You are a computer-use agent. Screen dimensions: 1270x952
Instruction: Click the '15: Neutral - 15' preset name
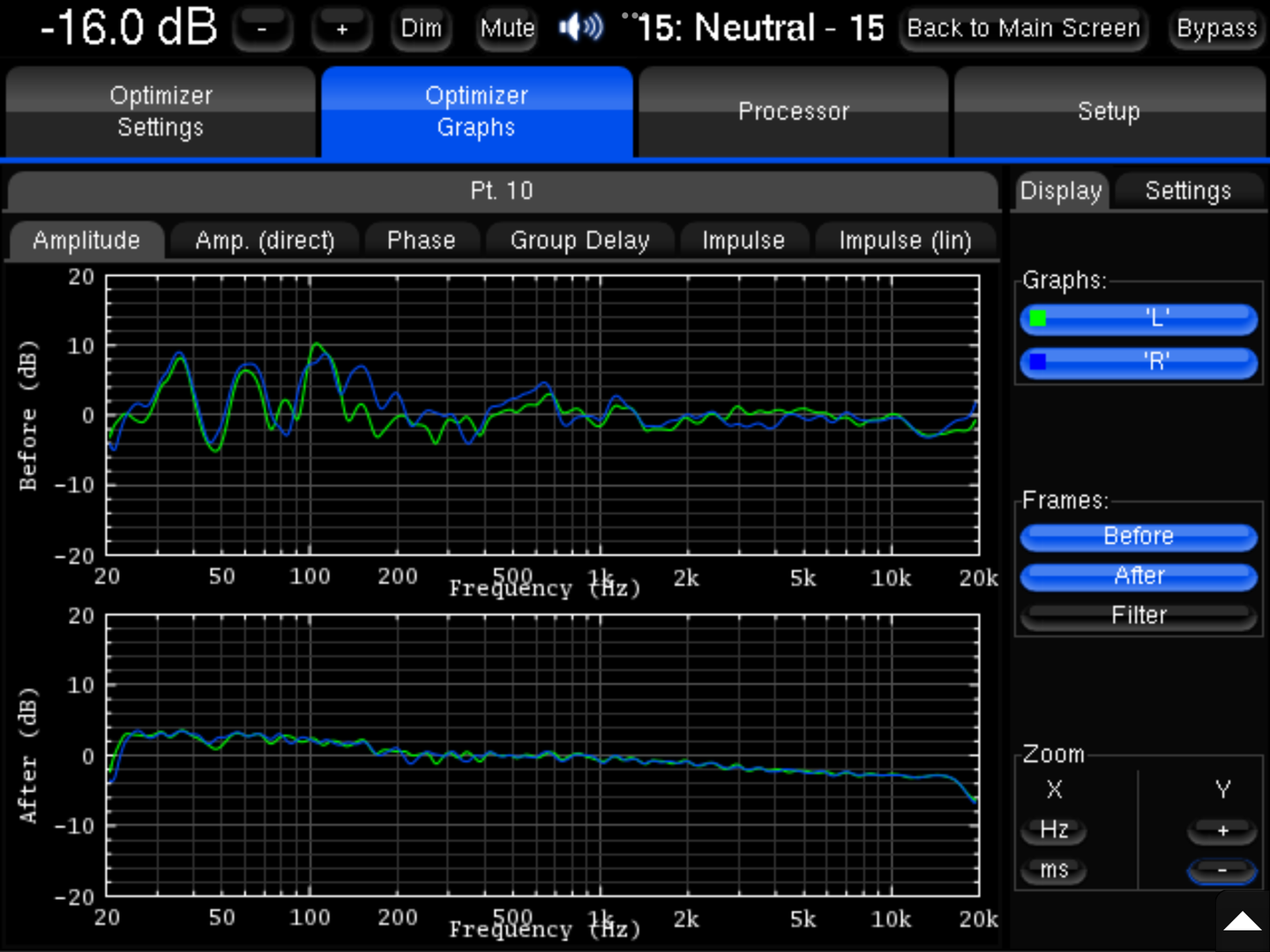pyautogui.click(x=760, y=28)
